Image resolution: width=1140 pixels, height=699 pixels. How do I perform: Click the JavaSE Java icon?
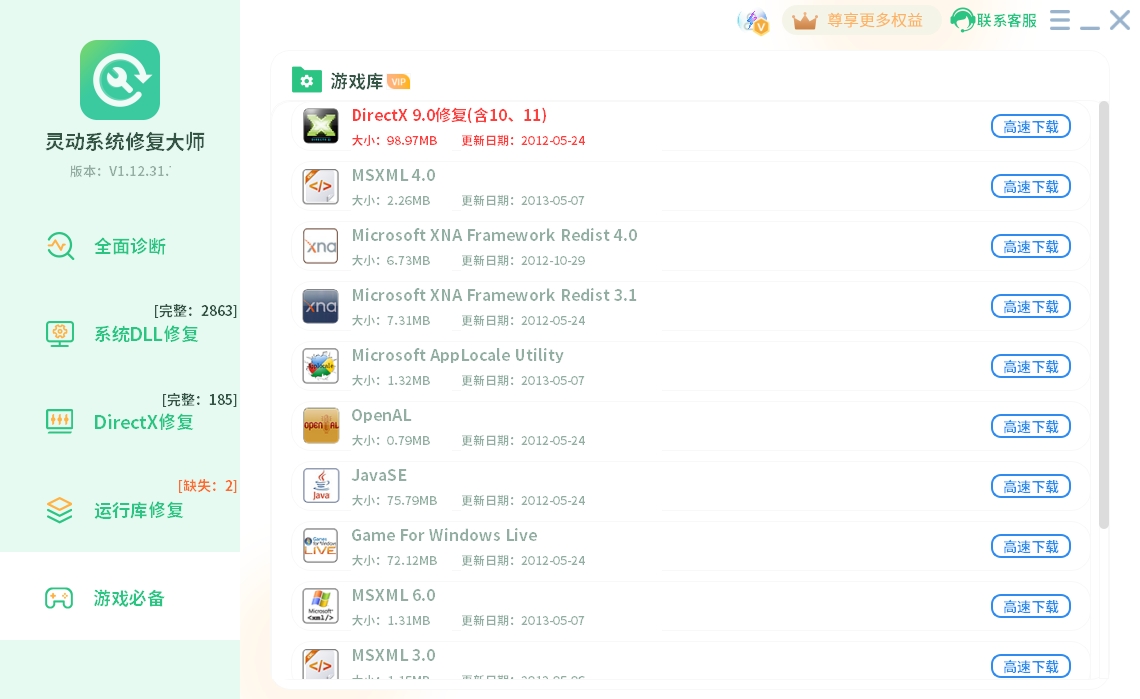coord(321,487)
